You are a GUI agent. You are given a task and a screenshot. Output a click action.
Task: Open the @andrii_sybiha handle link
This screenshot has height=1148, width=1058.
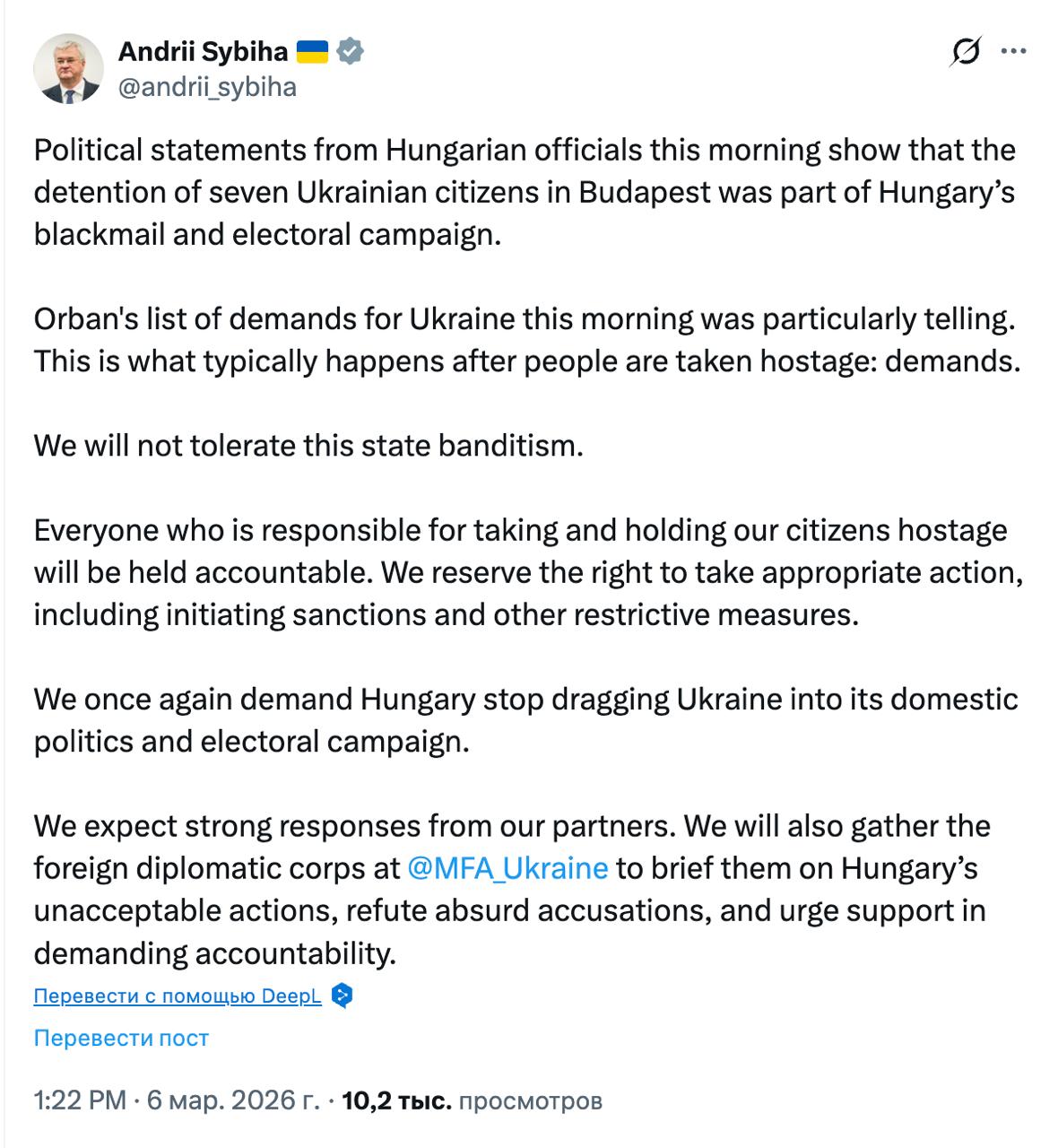[206, 87]
